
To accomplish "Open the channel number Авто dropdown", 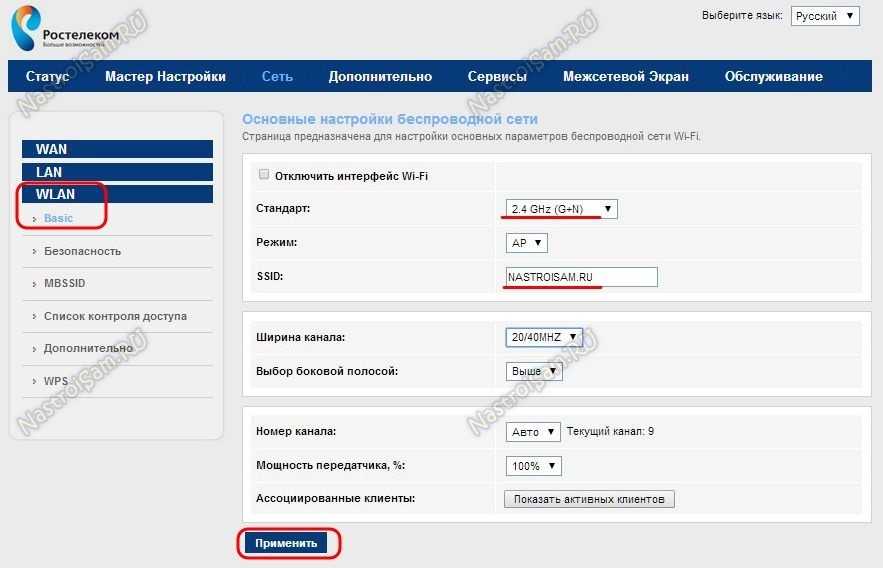I will click(x=534, y=432).
